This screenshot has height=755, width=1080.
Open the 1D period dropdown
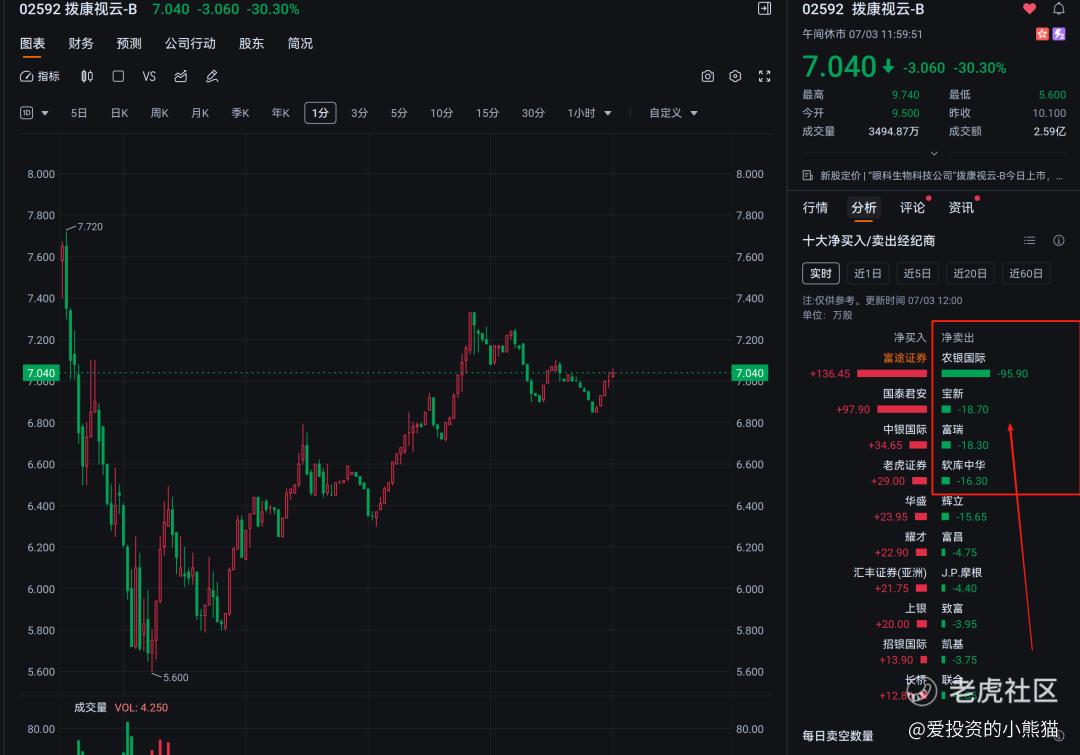tap(34, 113)
